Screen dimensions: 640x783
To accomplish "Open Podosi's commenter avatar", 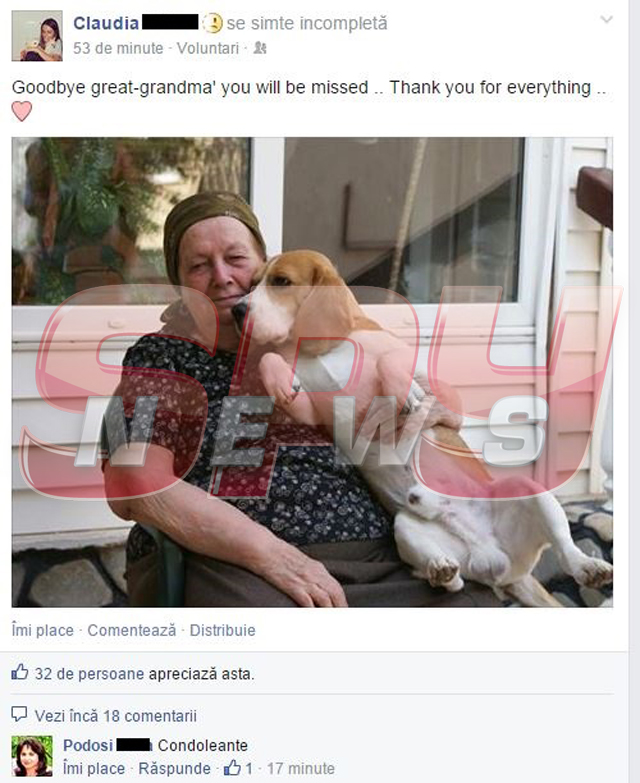I will pos(32,756).
